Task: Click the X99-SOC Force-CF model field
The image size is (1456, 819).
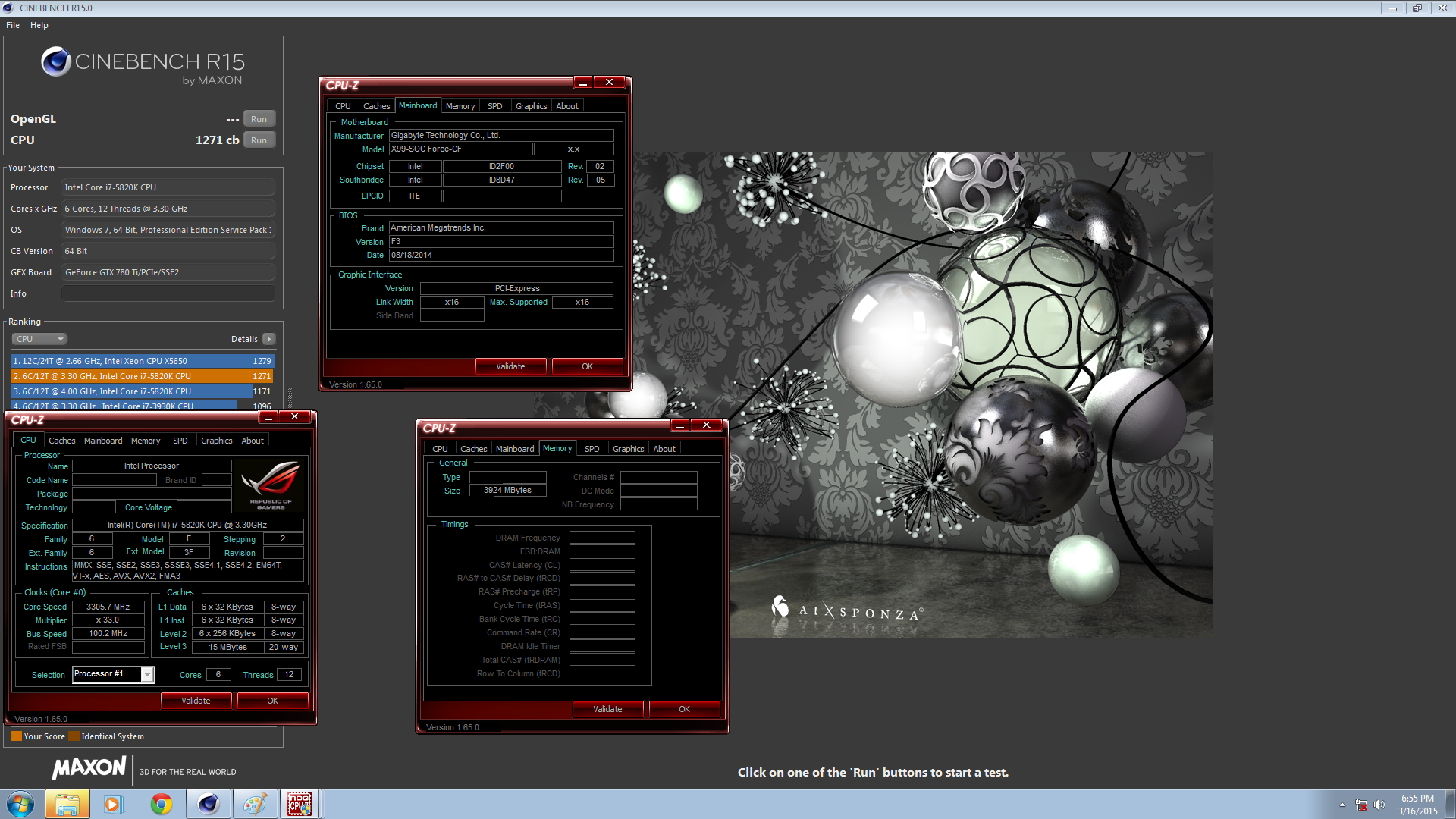Action: tap(460, 149)
